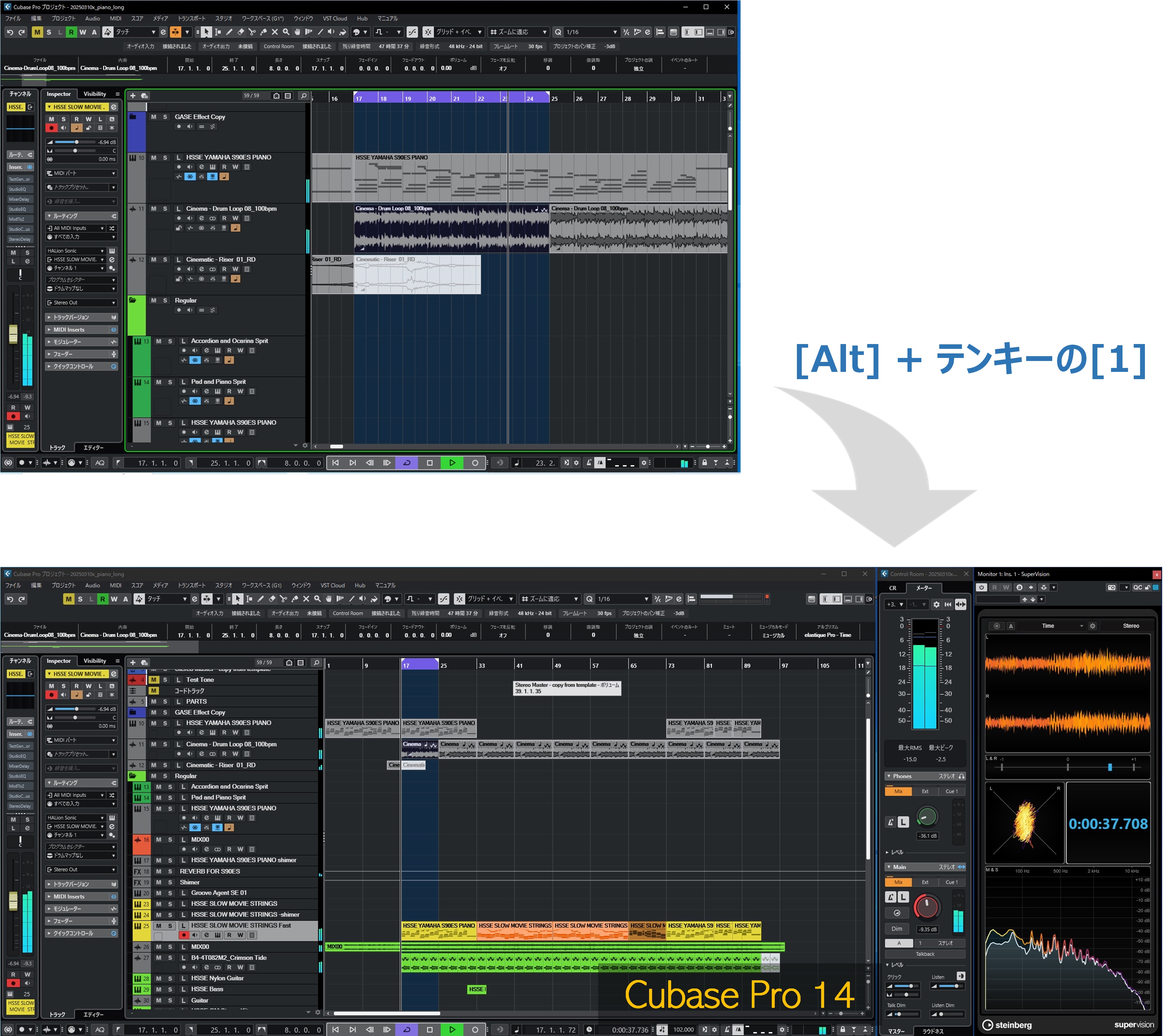The height and width of the screenshot is (1036, 1164).
Task: Click the SuperVision plugin power/bypass button
Action: 982,588
